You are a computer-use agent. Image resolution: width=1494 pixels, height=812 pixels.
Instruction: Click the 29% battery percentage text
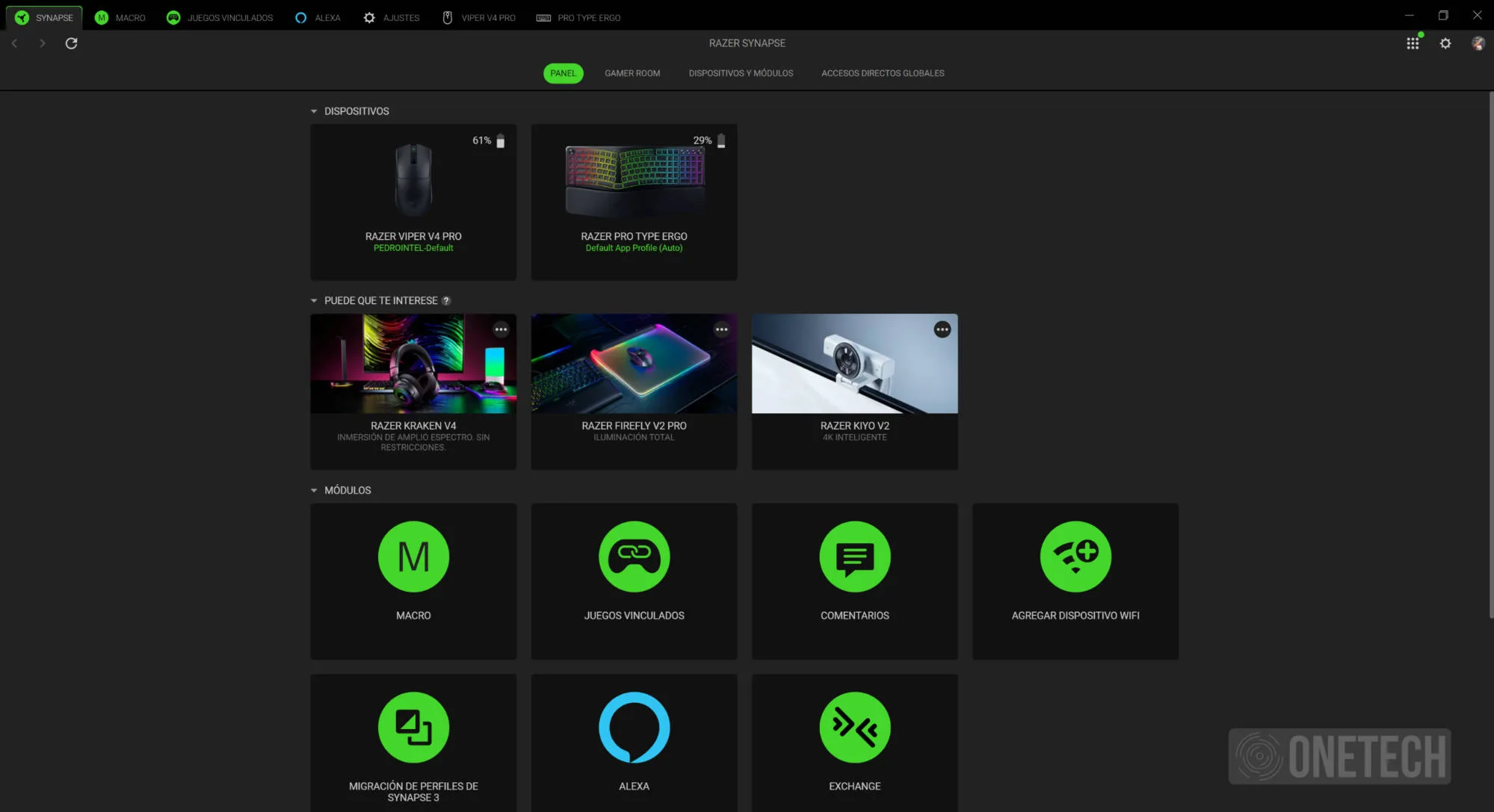(x=702, y=140)
